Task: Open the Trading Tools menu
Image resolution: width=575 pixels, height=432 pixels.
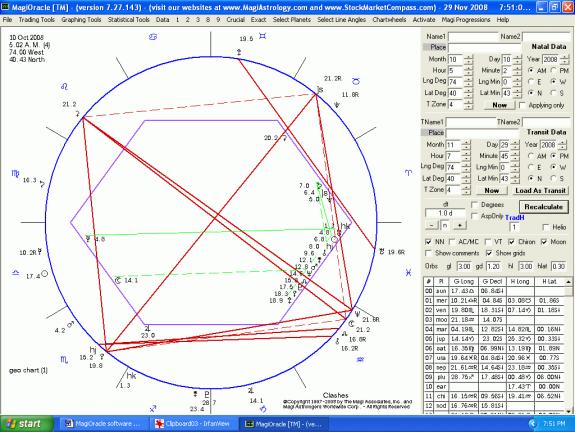Action: pos(36,19)
